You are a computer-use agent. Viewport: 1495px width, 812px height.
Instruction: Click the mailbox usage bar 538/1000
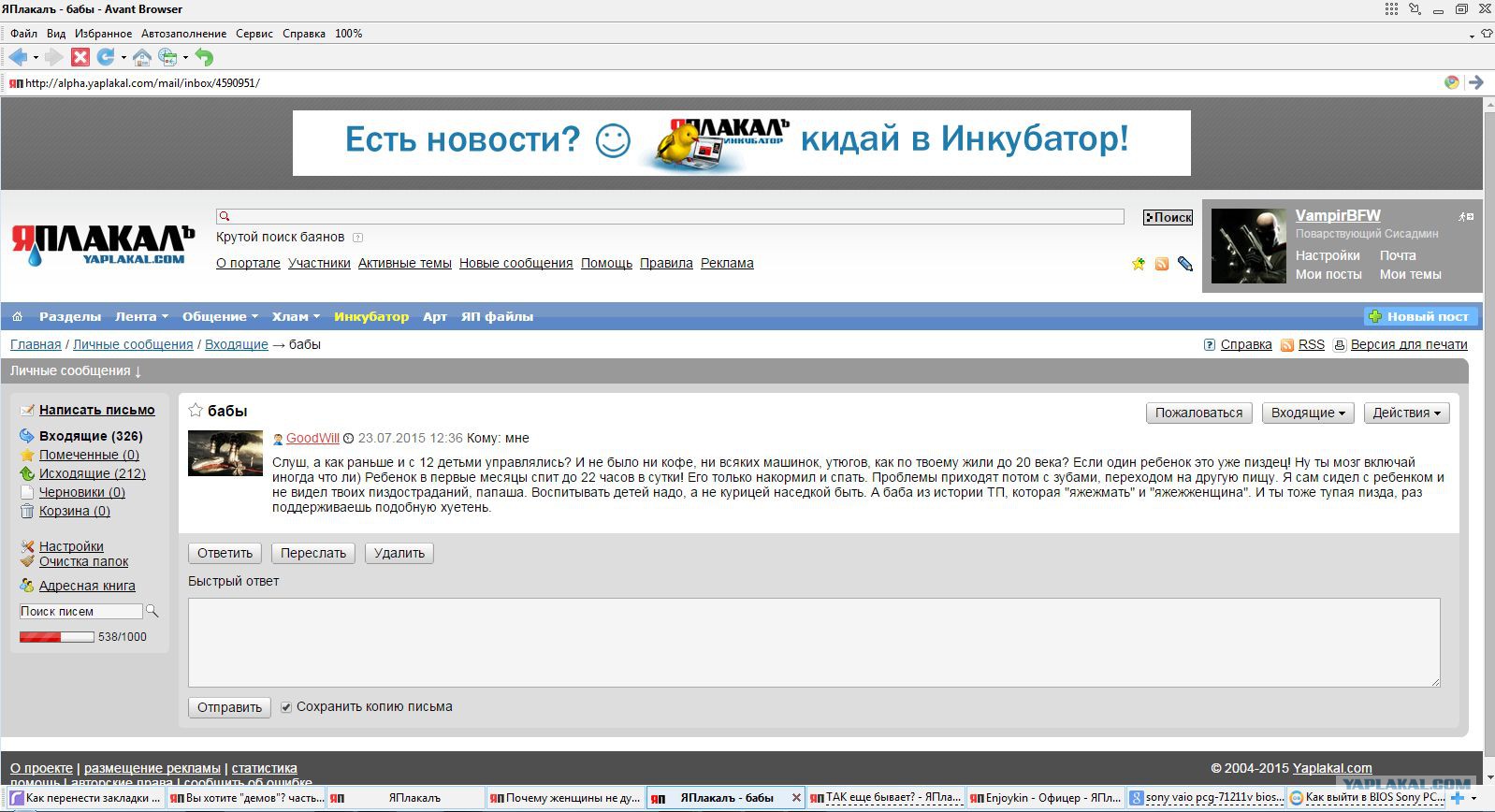[57, 637]
